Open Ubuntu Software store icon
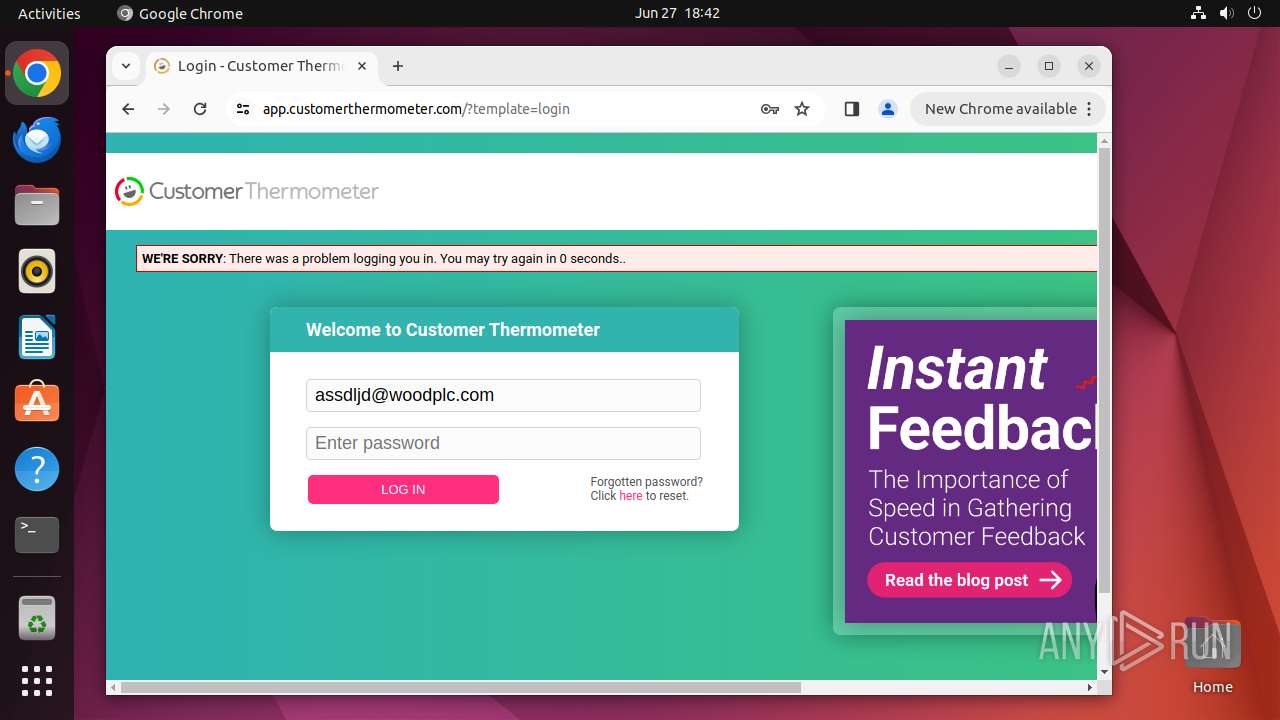 tap(37, 403)
